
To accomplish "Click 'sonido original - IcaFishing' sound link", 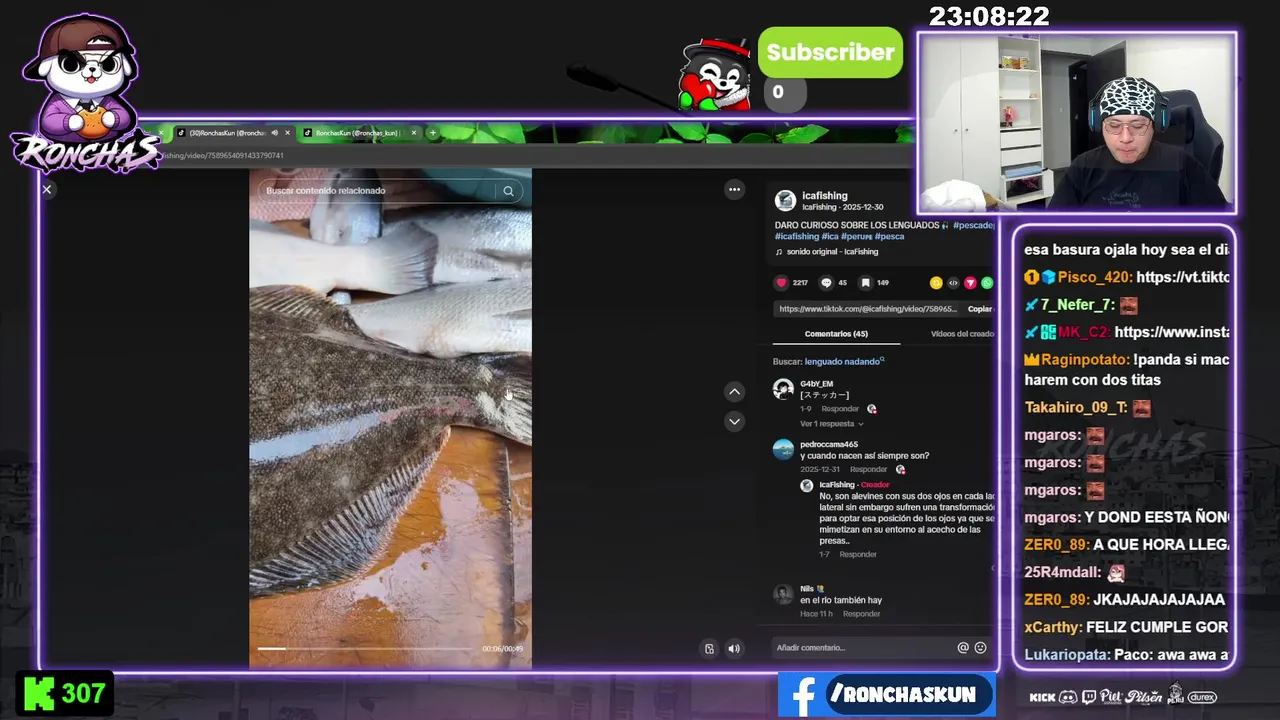I will point(832,252).
